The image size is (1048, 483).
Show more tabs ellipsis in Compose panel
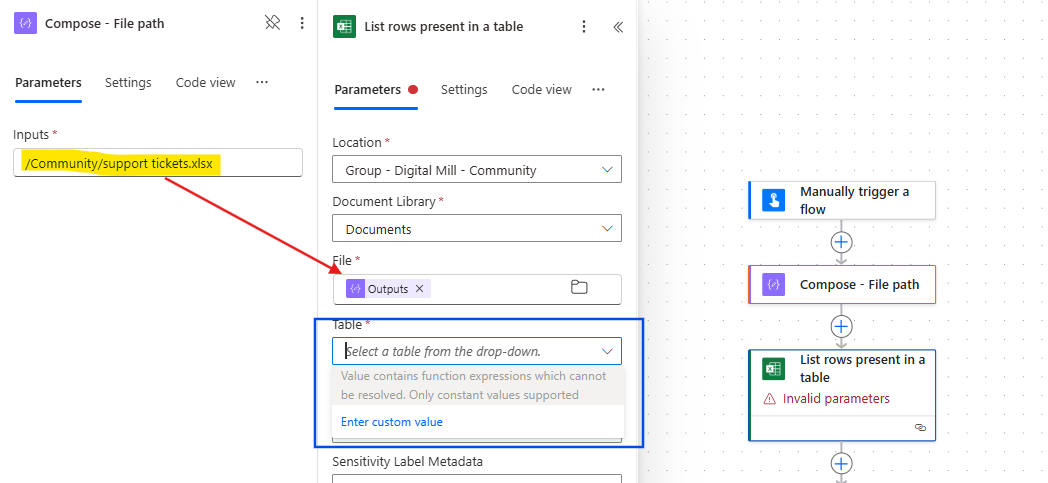(x=262, y=82)
